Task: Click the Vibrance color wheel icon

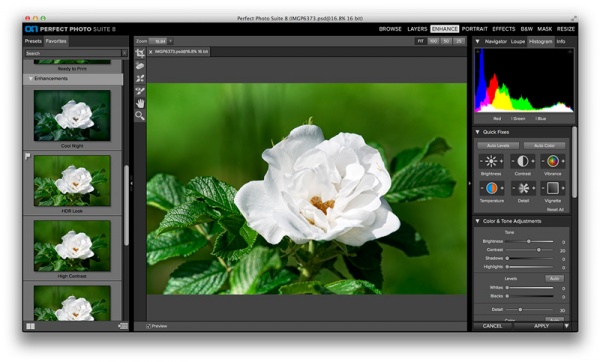Action: [x=553, y=161]
